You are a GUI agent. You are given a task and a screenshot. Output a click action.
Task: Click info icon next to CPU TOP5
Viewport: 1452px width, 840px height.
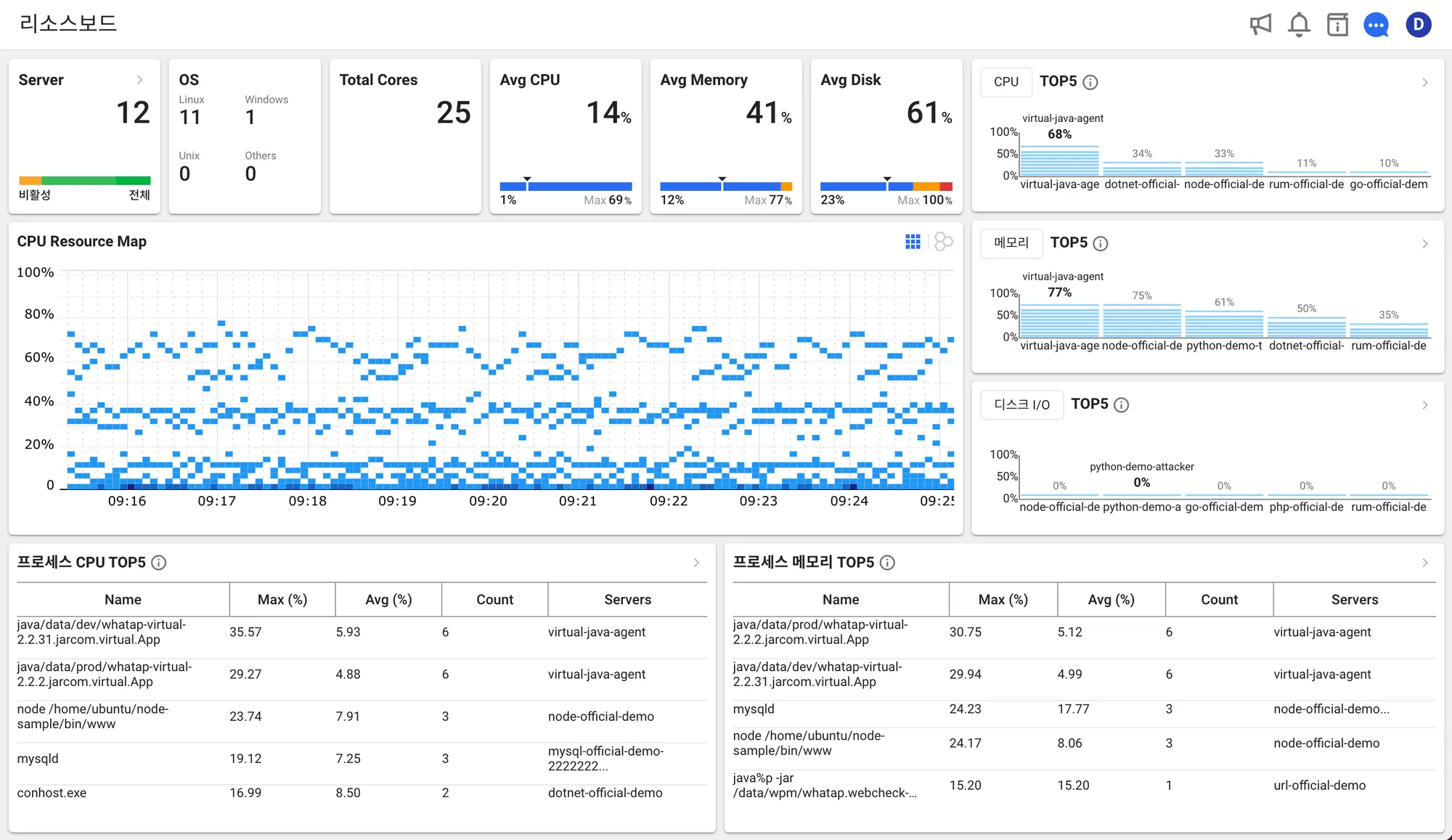click(x=1090, y=82)
